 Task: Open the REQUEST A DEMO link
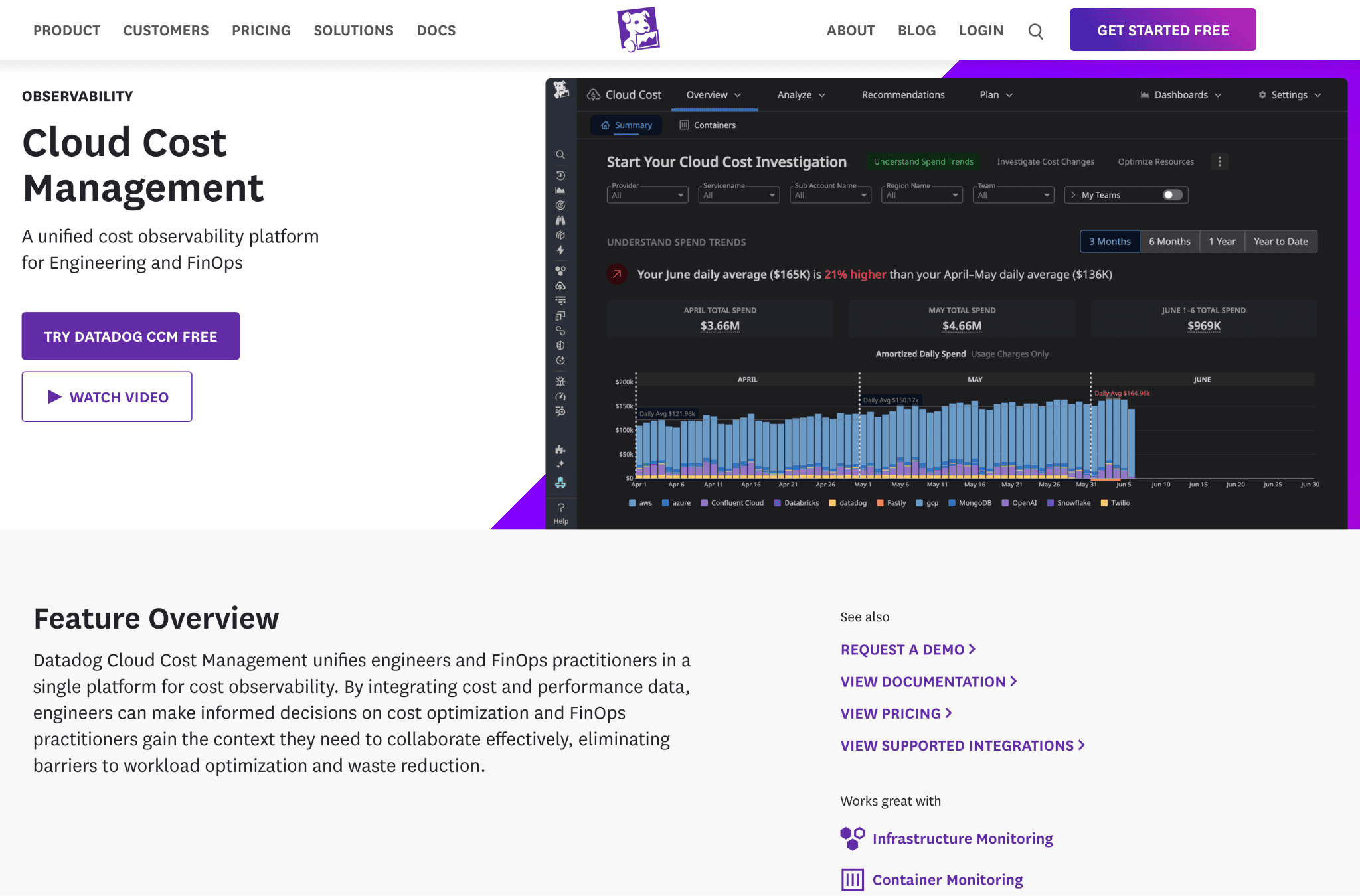[908, 650]
